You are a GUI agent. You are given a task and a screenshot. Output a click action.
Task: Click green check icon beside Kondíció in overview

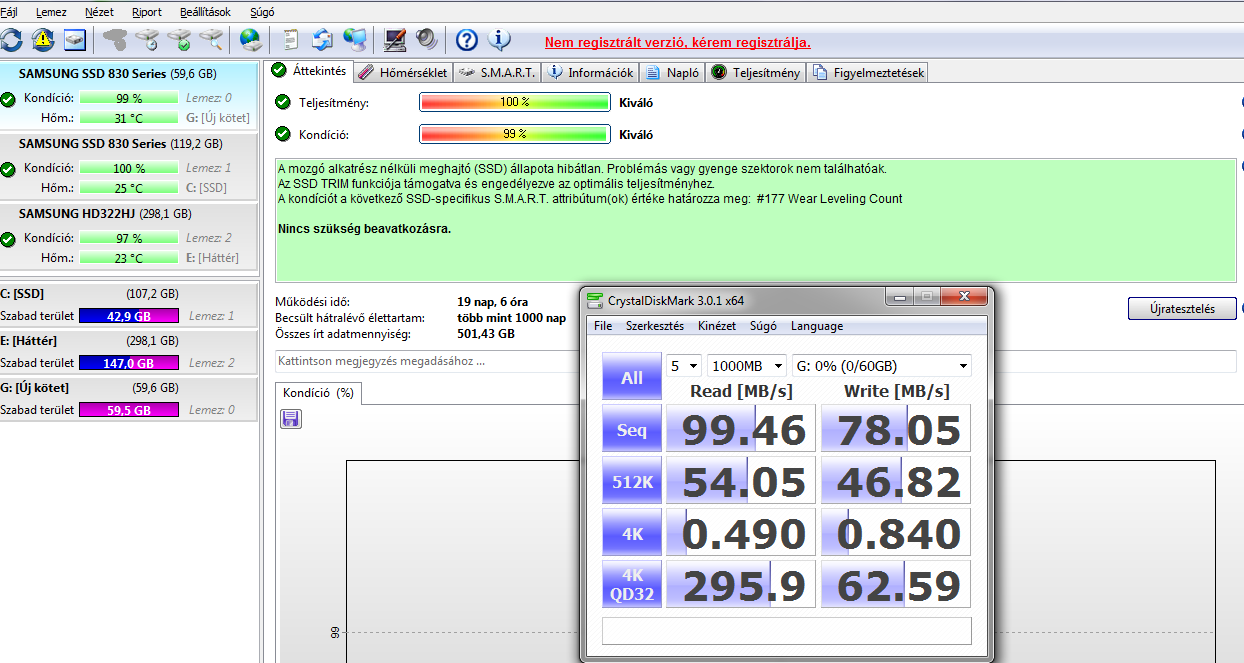tap(283, 134)
